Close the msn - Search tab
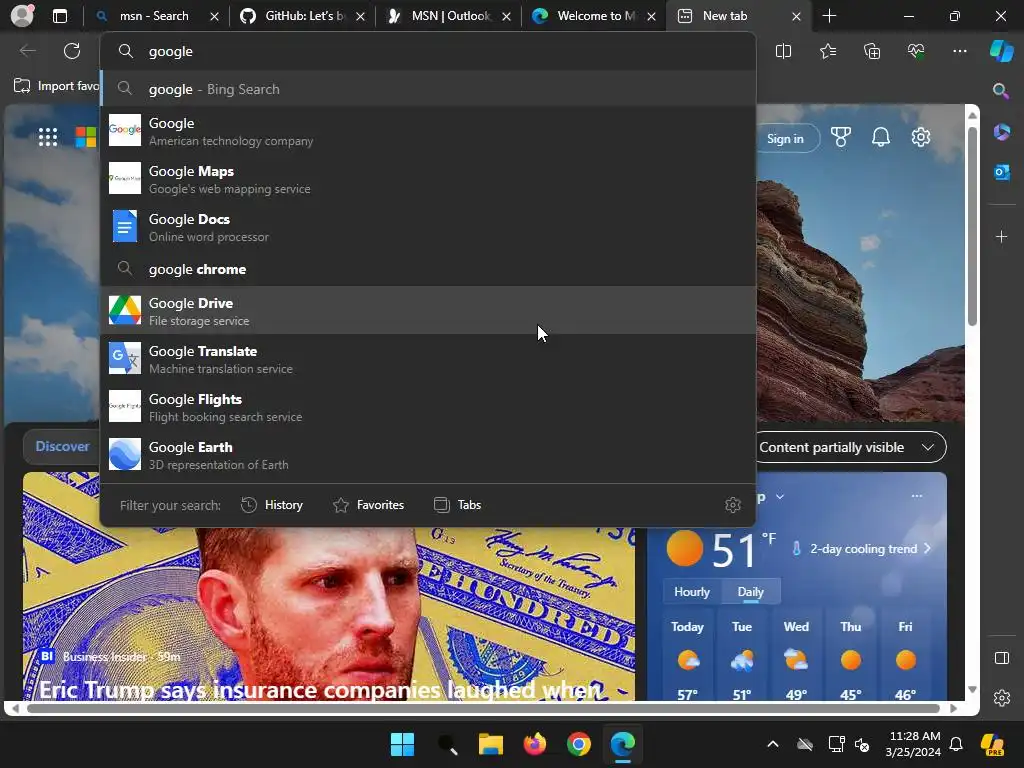This screenshot has height=768, width=1024. [214, 16]
